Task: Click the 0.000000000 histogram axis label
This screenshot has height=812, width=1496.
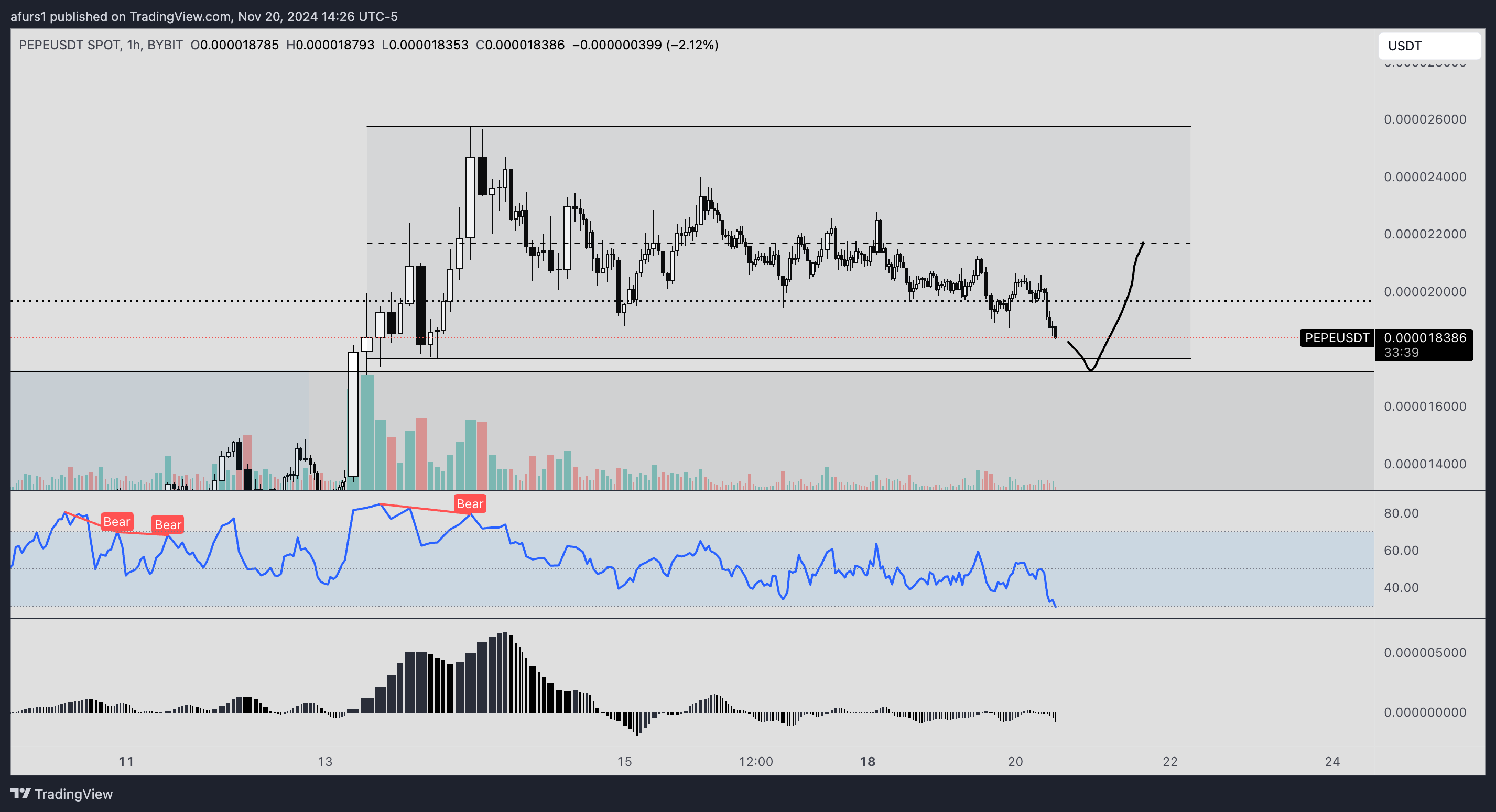Action: click(1425, 712)
